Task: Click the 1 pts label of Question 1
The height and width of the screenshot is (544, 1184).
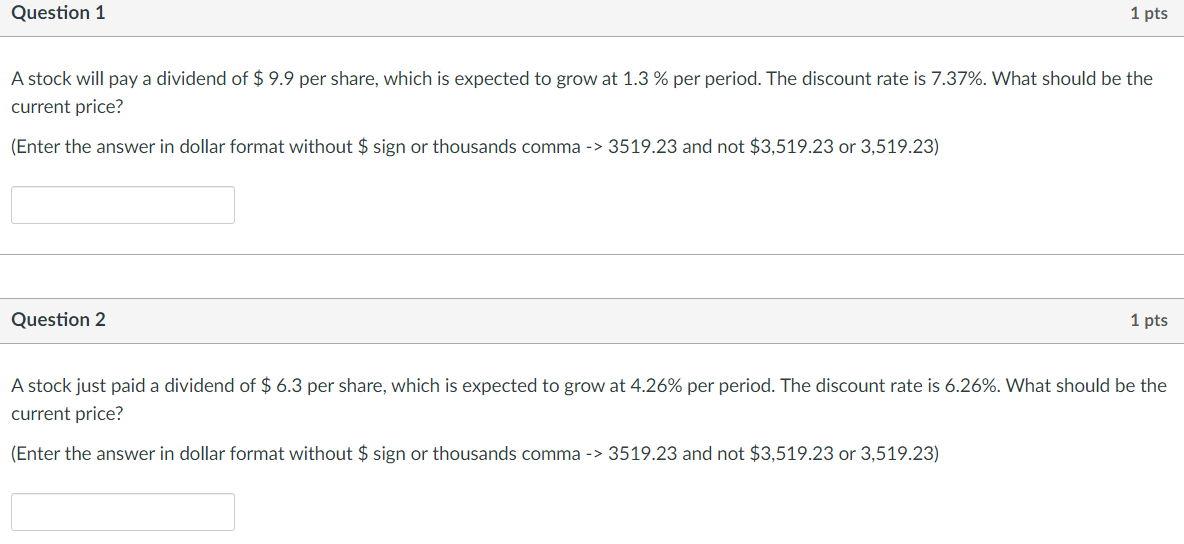Action: tap(1149, 14)
